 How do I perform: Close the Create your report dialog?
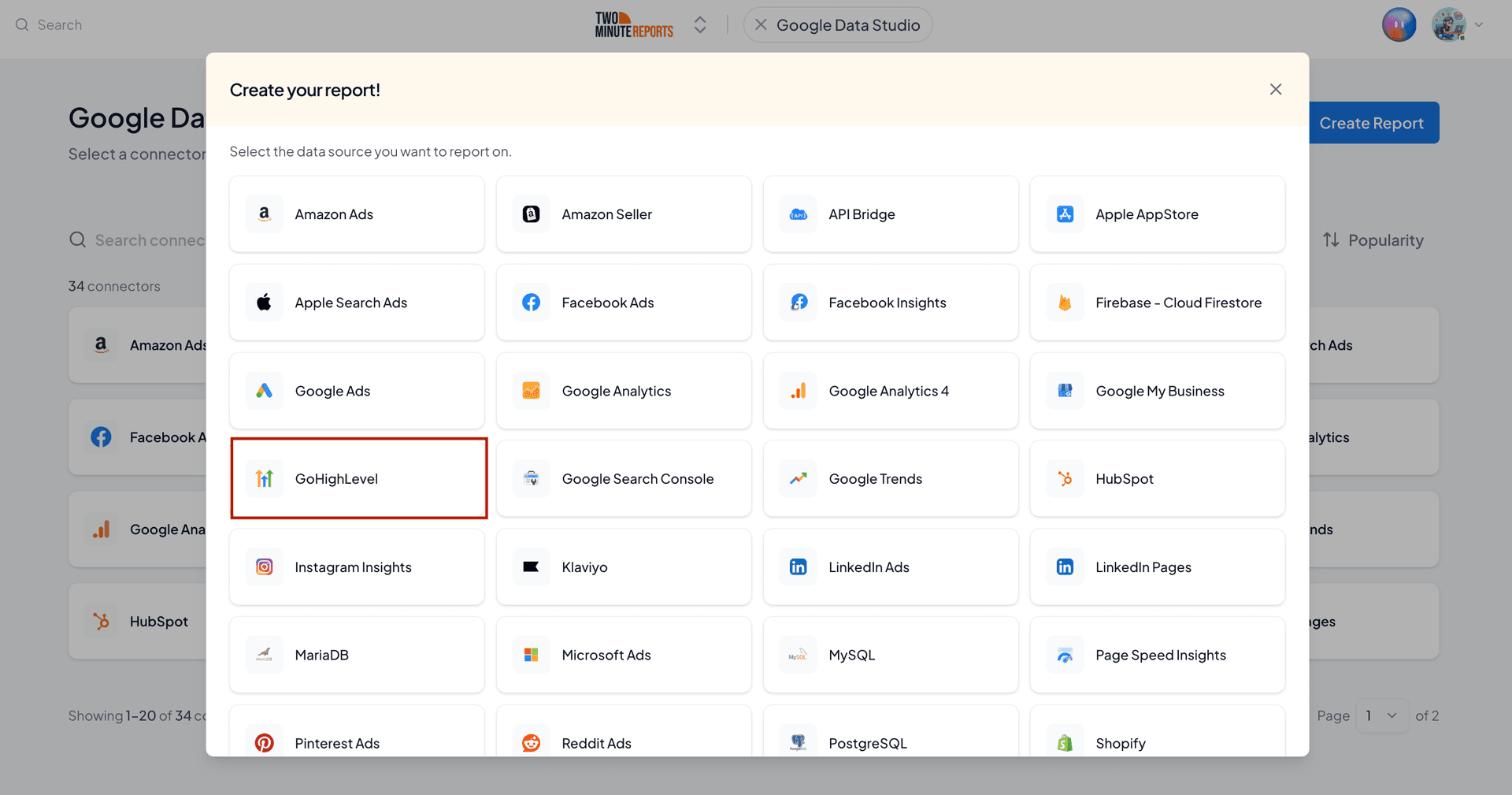(1276, 90)
